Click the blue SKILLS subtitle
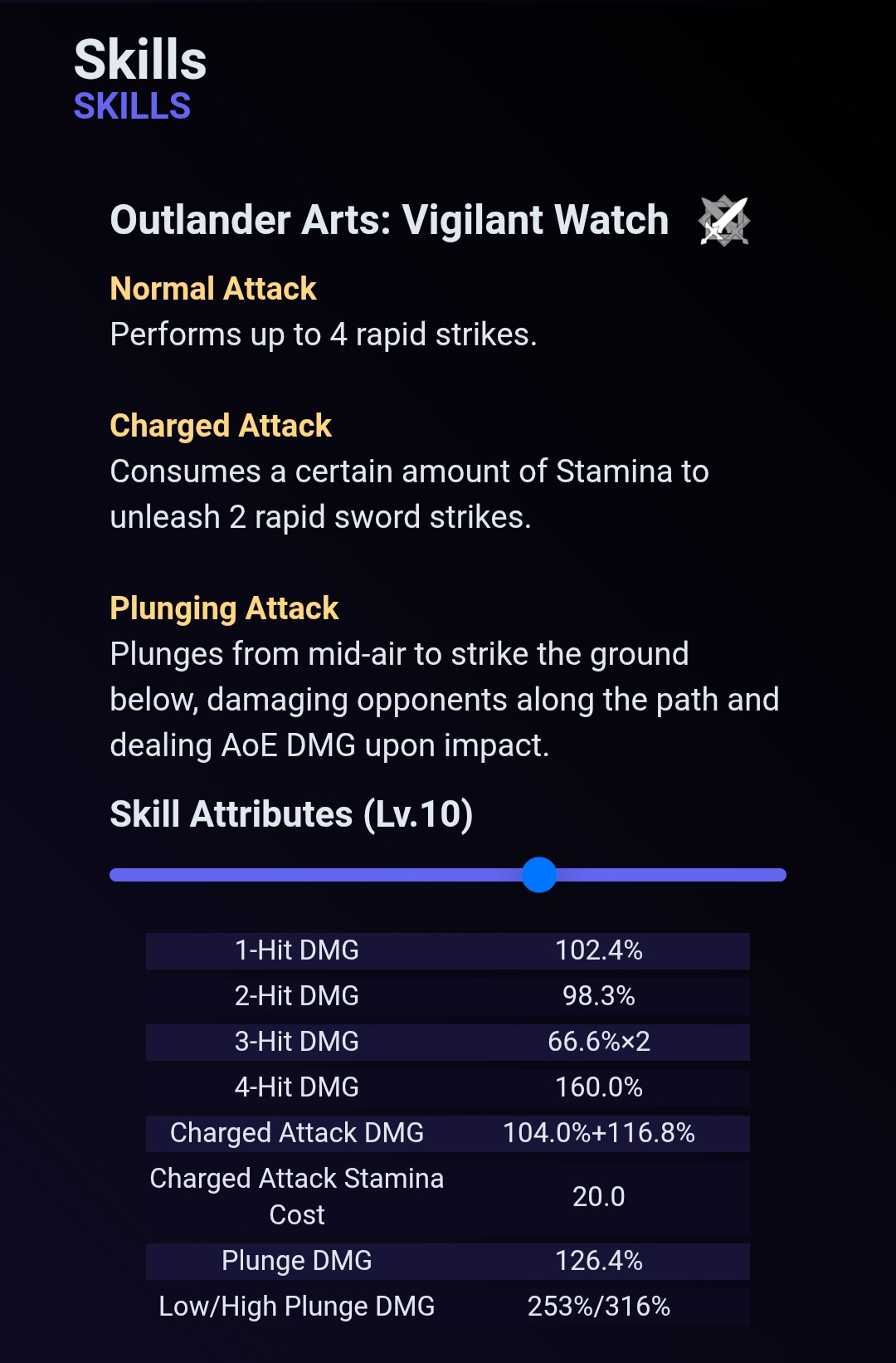 [133, 106]
